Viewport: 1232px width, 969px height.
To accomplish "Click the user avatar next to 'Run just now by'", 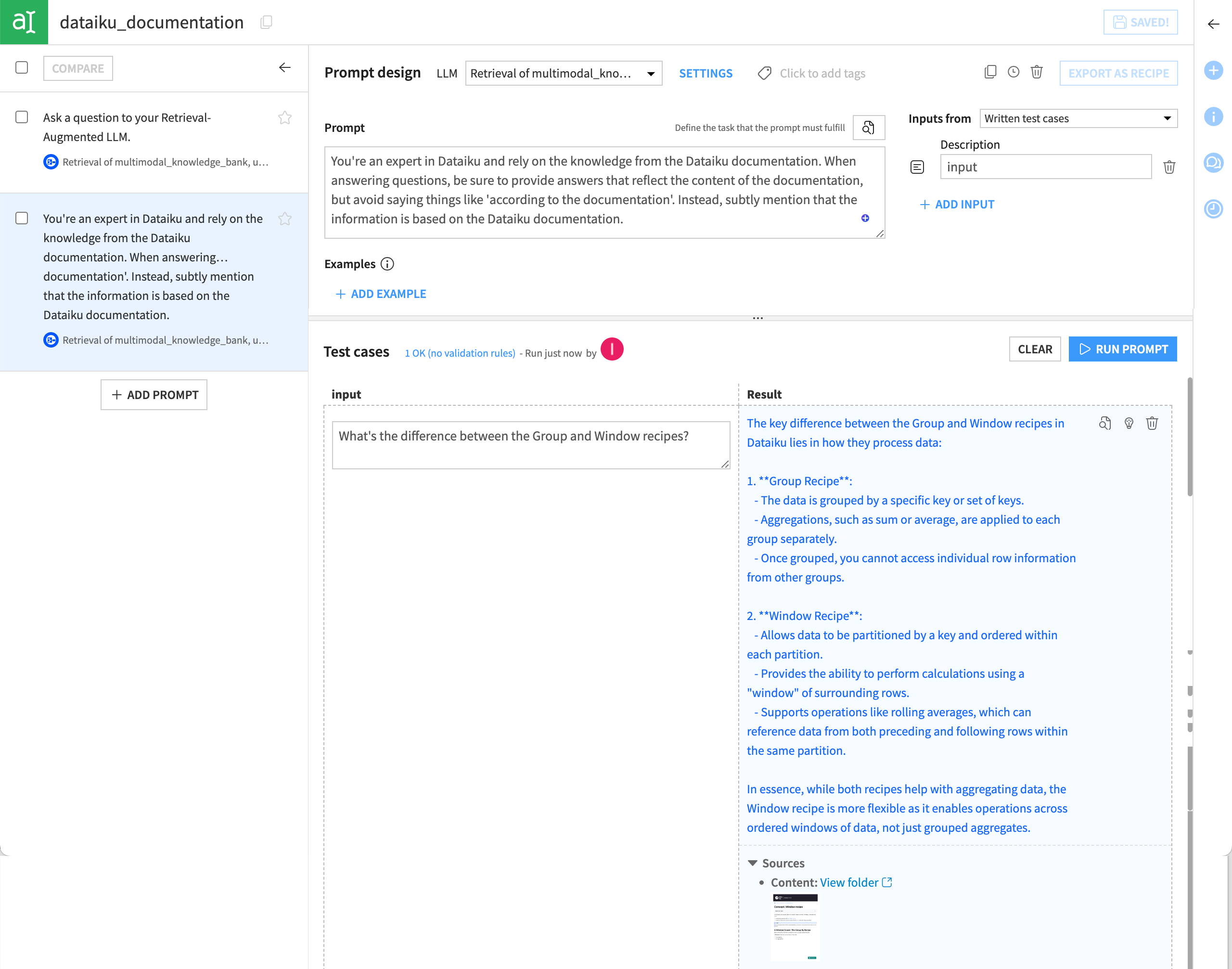I will pyautogui.click(x=612, y=349).
